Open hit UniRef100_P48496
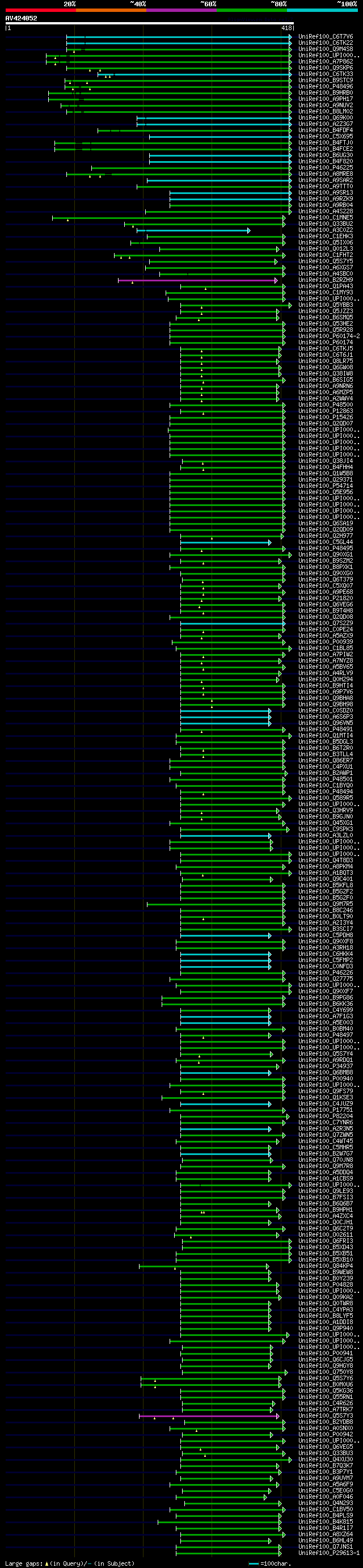 tap(325, 86)
